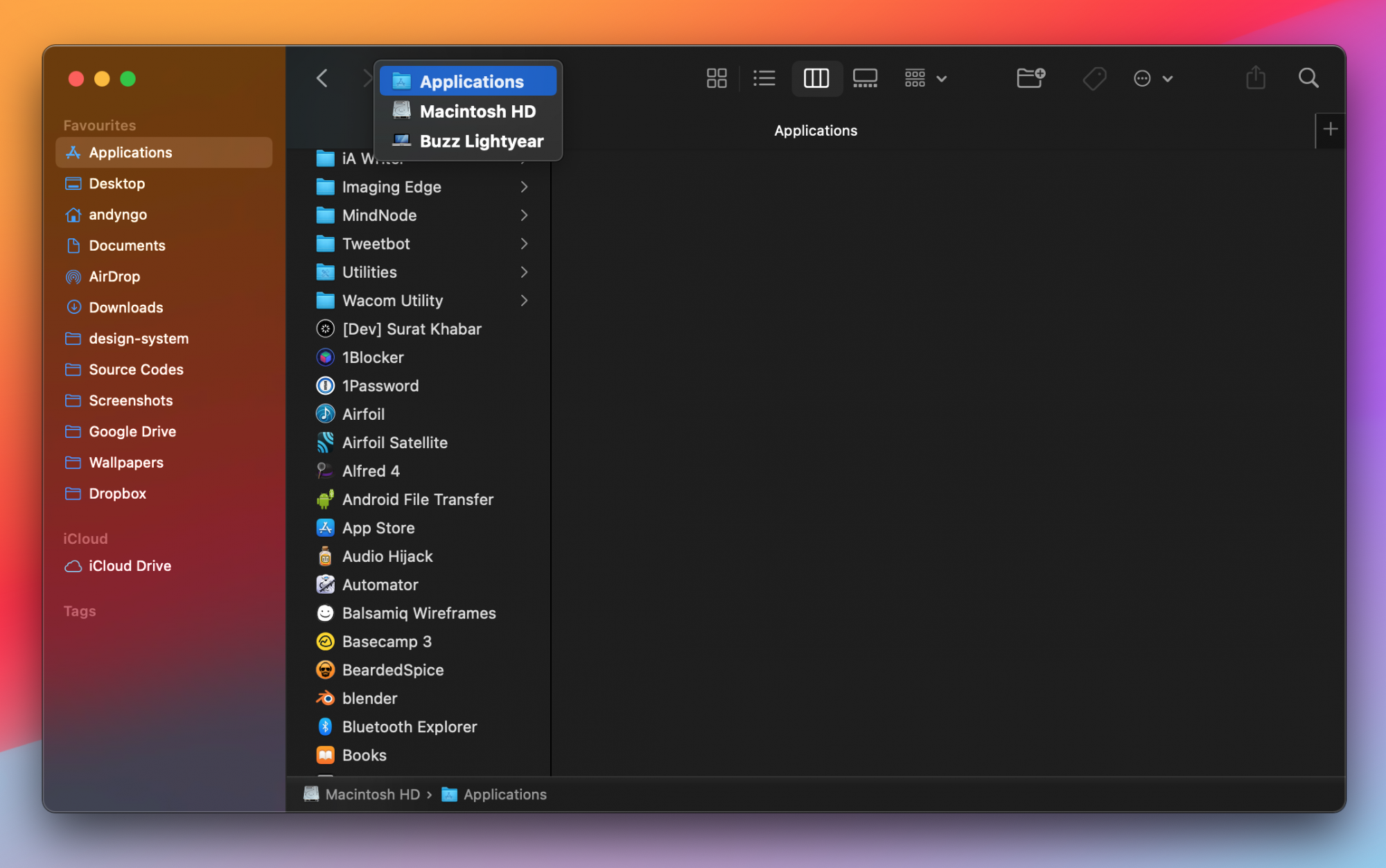Image resolution: width=1386 pixels, height=868 pixels.
Task: Select the 1Password app icon
Action: point(325,386)
